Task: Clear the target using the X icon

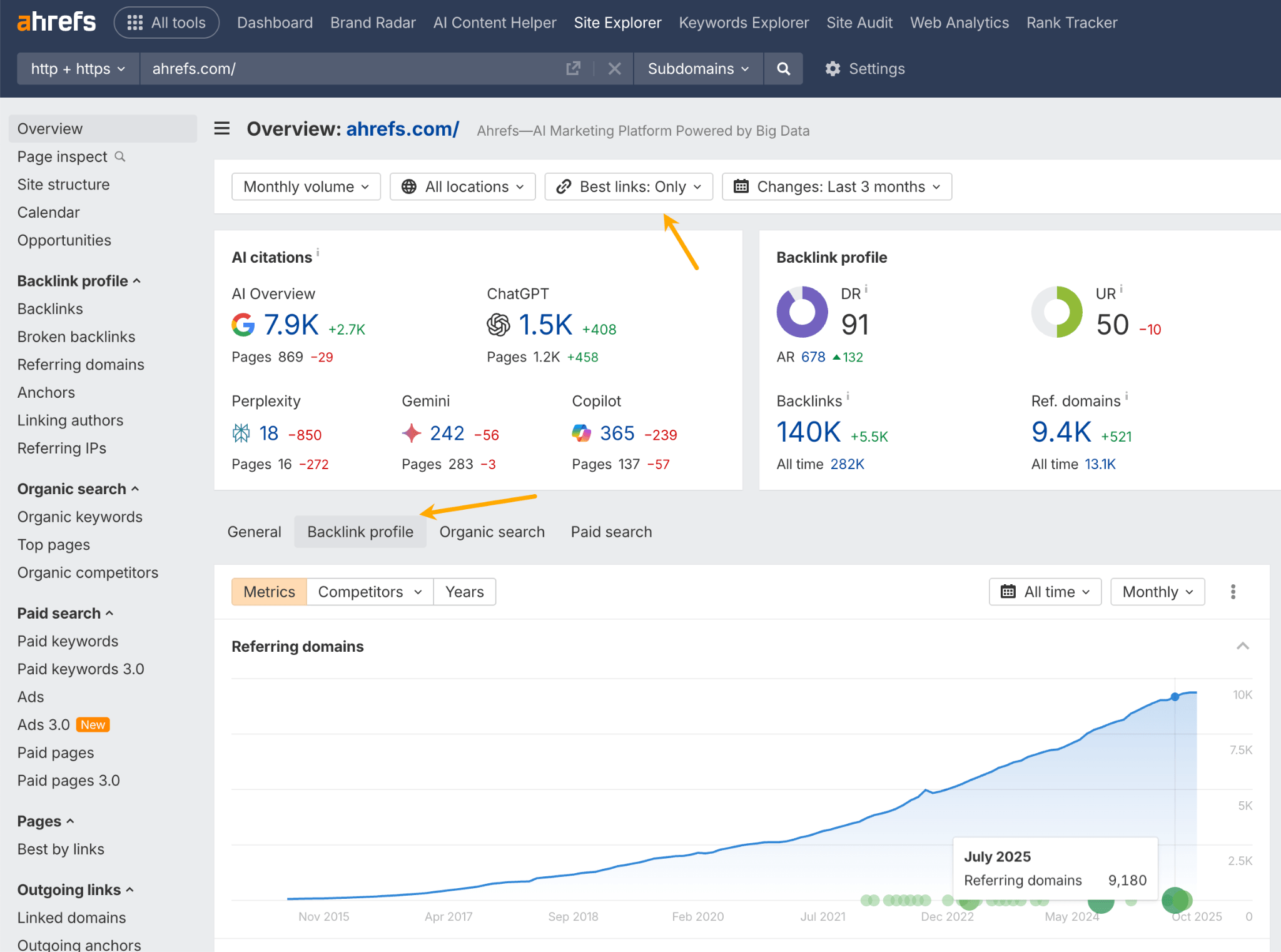Action: click(614, 69)
